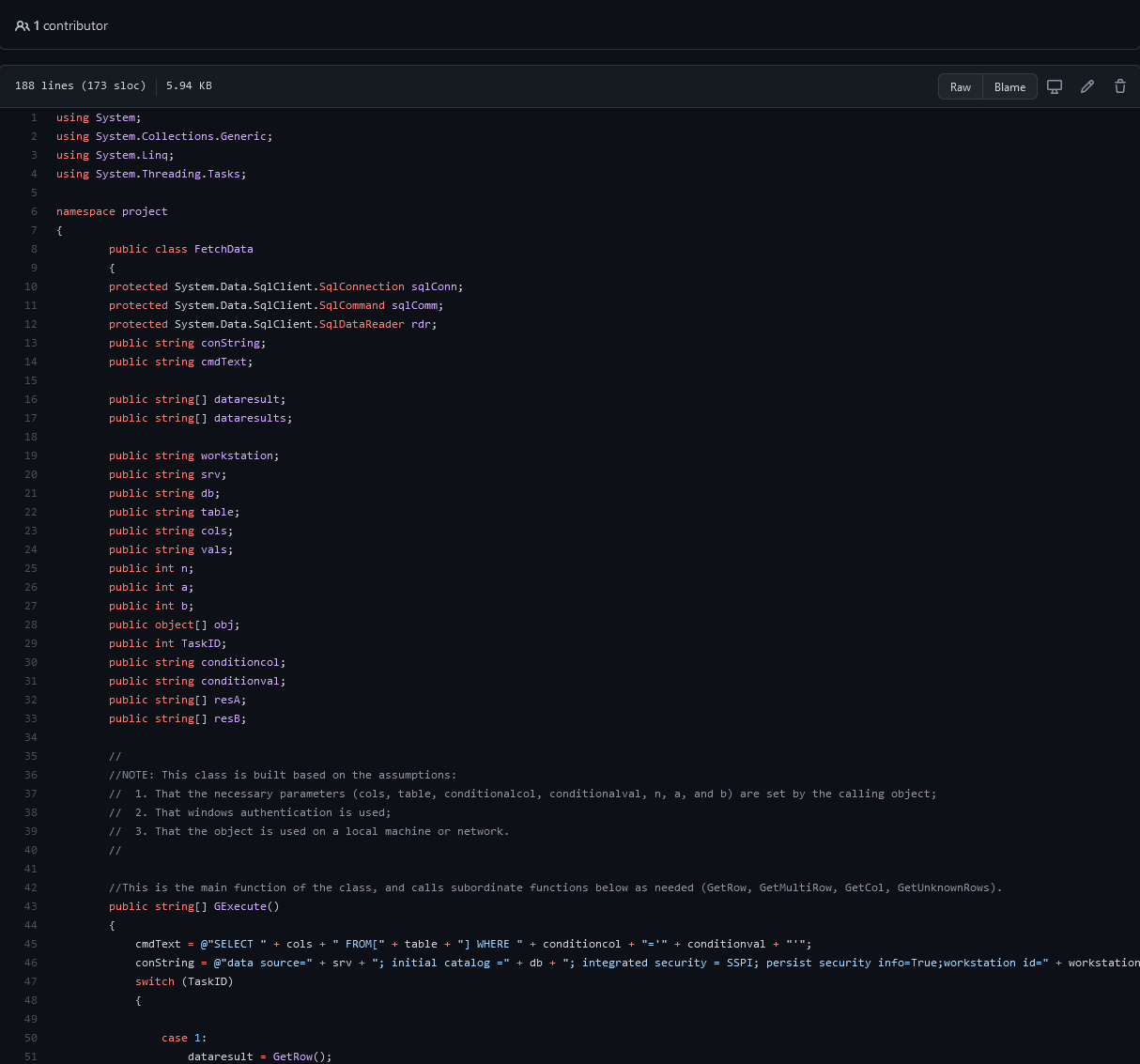Click 'public object[] obj;' line
The width and height of the screenshot is (1140, 1064).
click(x=175, y=625)
